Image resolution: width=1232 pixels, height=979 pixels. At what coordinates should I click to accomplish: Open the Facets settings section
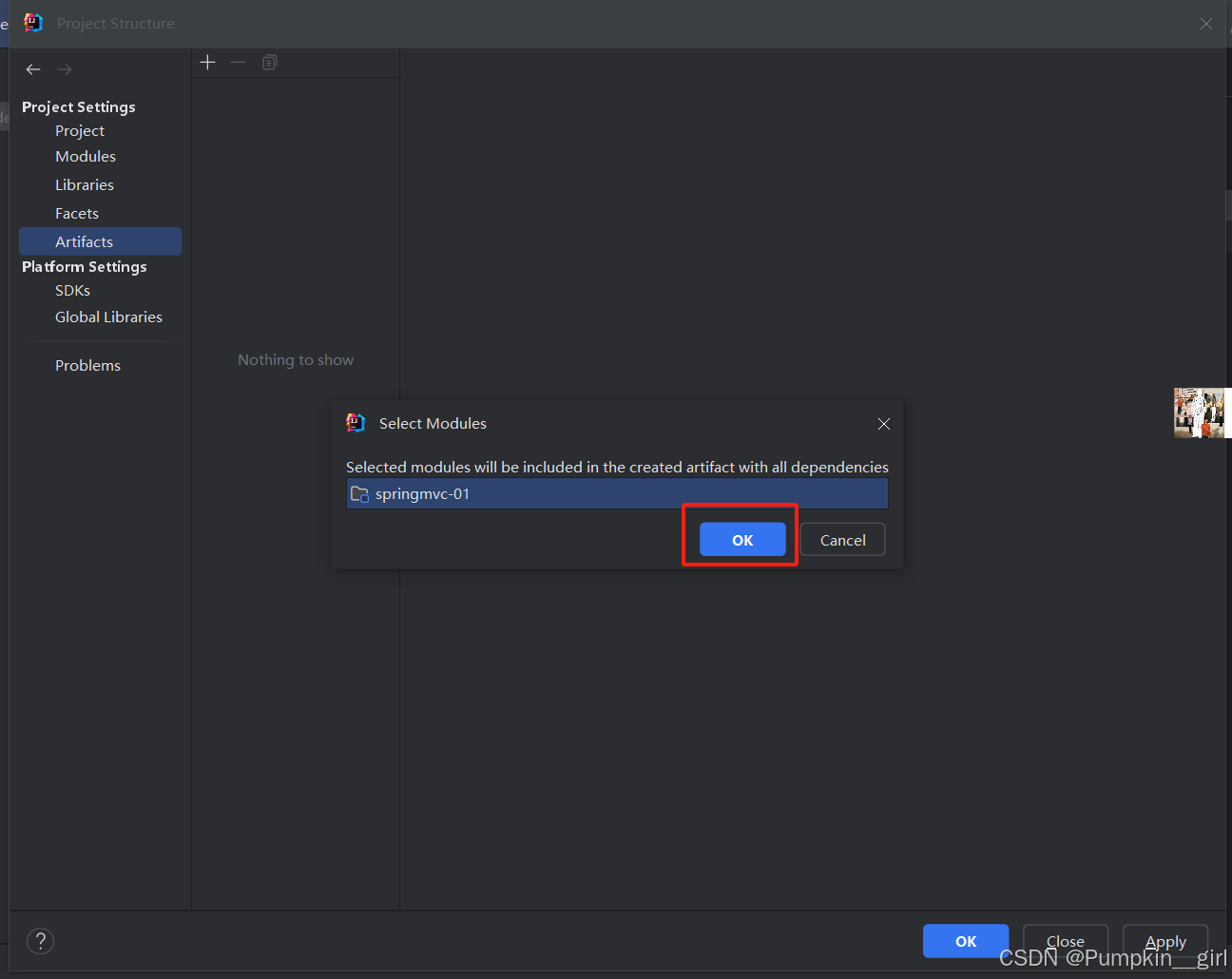point(77,214)
